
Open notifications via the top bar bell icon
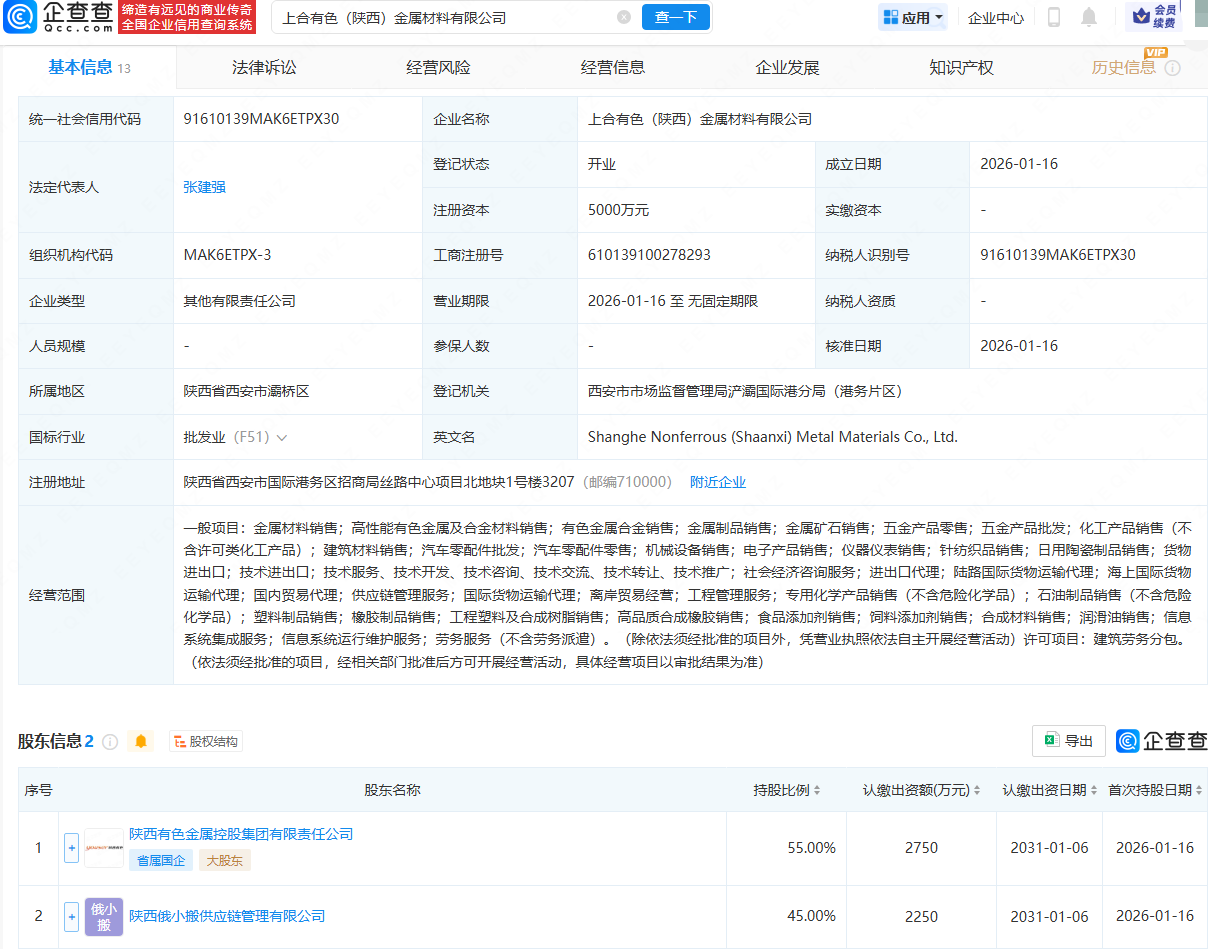point(1088,17)
